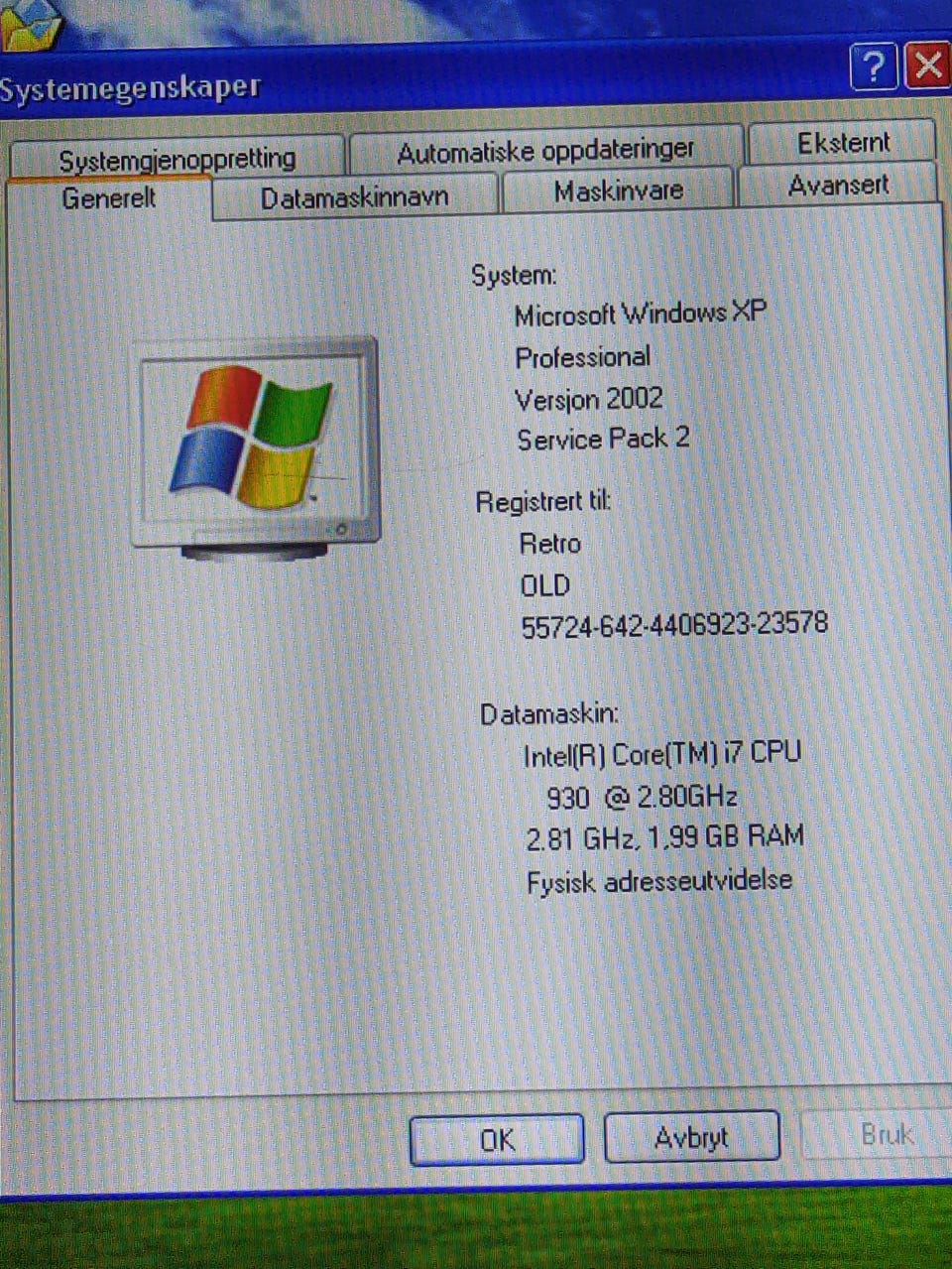Click the text Microsoft Windows XP
952x1269 pixels.
click(x=641, y=315)
